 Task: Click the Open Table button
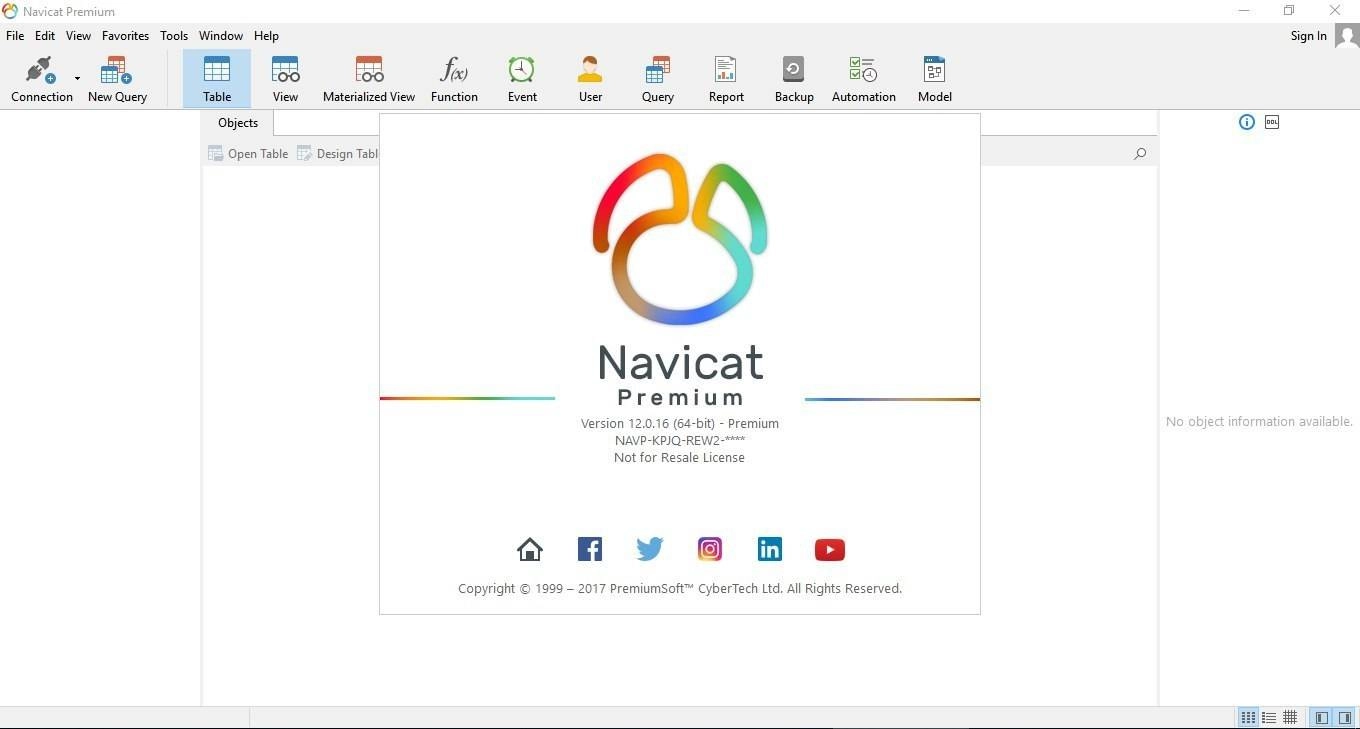coord(248,154)
